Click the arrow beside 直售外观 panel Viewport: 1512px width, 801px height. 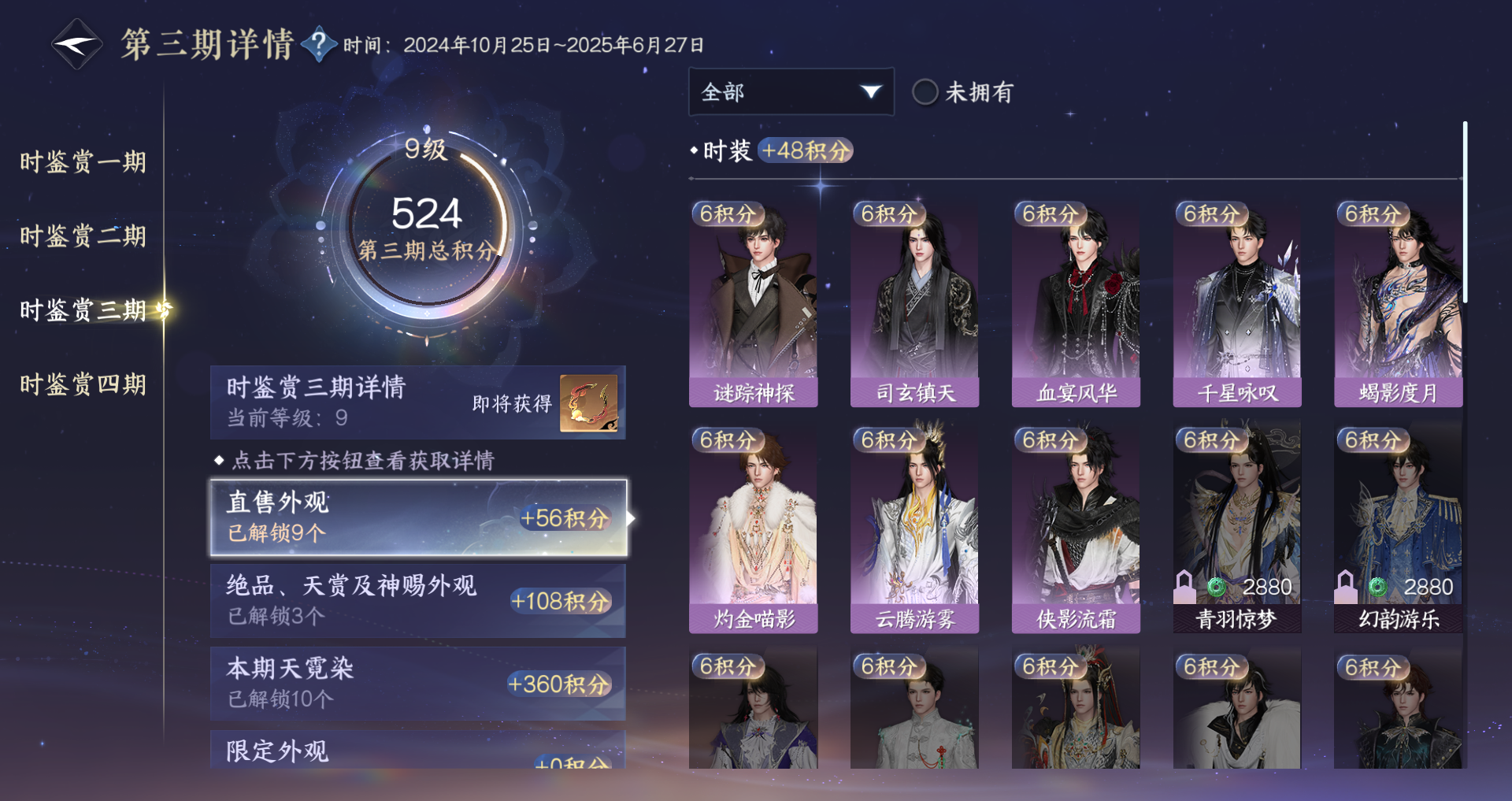pos(632,517)
